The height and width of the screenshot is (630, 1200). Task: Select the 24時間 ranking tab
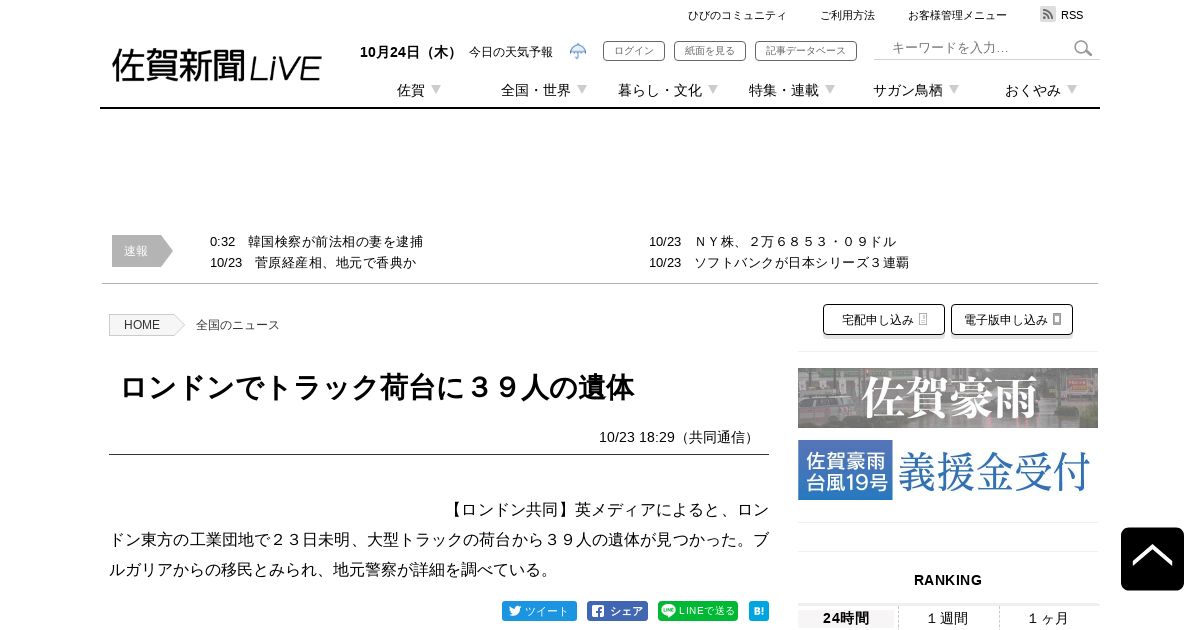tap(846, 618)
